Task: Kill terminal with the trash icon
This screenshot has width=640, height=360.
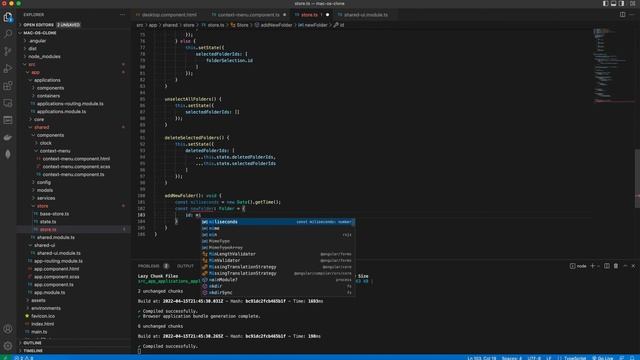Action: coord(616,266)
